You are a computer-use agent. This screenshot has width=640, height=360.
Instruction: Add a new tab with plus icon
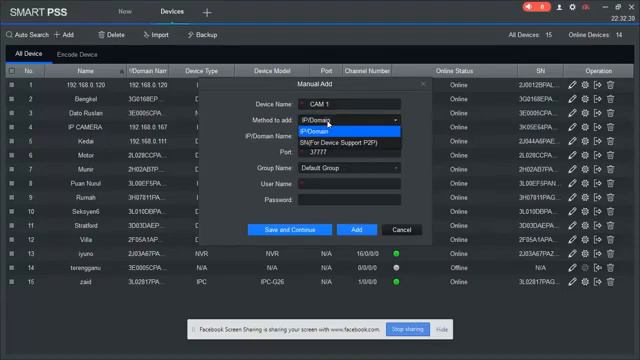(x=207, y=13)
